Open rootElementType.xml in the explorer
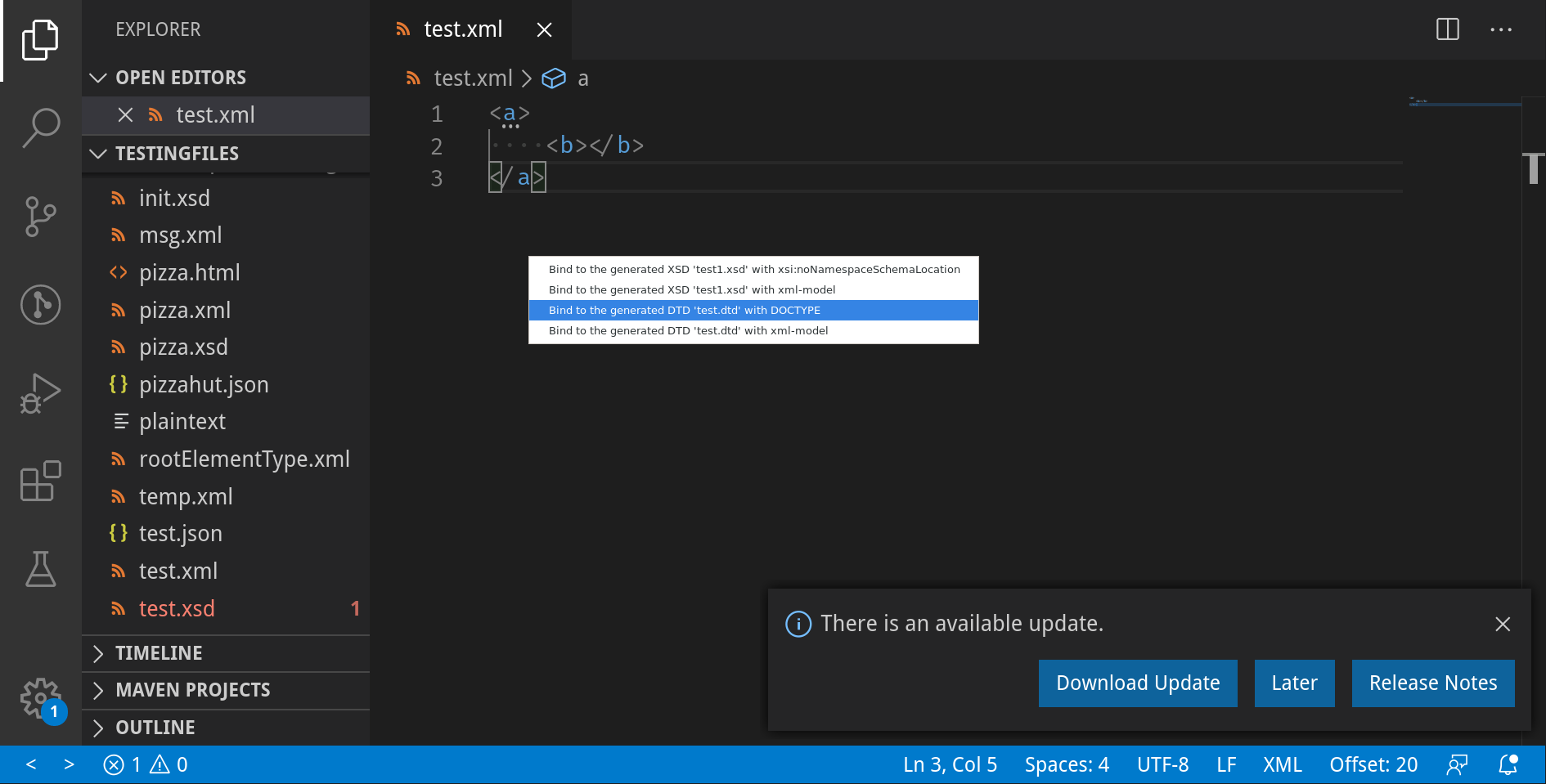 pyautogui.click(x=226, y=459)
